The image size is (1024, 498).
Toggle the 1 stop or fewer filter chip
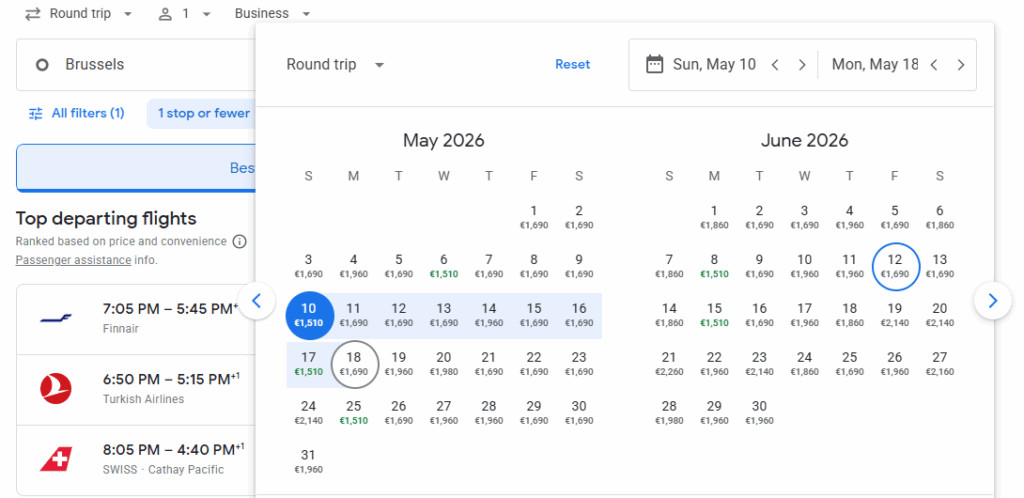pos(203,113)
